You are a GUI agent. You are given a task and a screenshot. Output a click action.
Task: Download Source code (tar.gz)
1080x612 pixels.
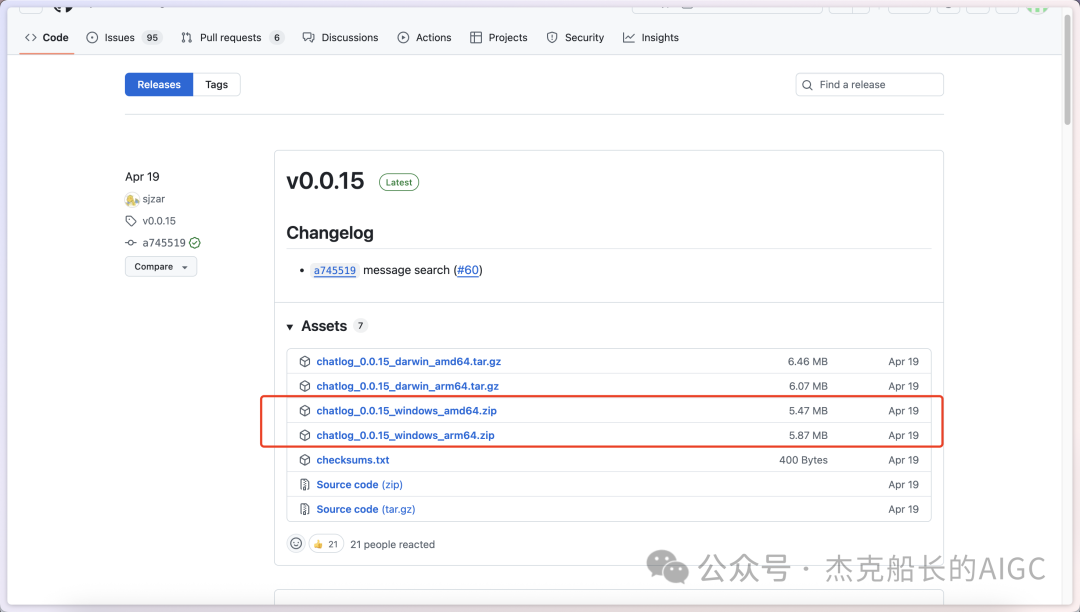(x=366, y=509)
